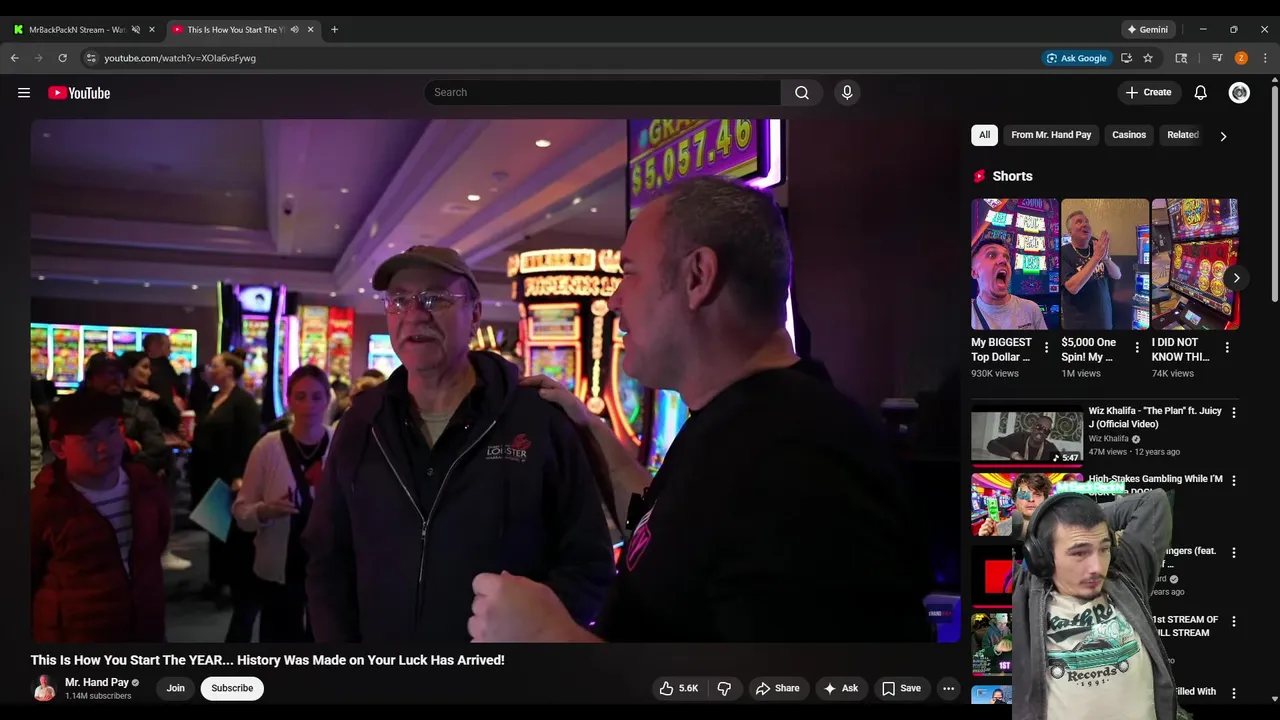The height and width of the screenshot is (720, 1280).
Task: Save the video to a playlist
Action: pyautogui.click(x=901, y=688)
